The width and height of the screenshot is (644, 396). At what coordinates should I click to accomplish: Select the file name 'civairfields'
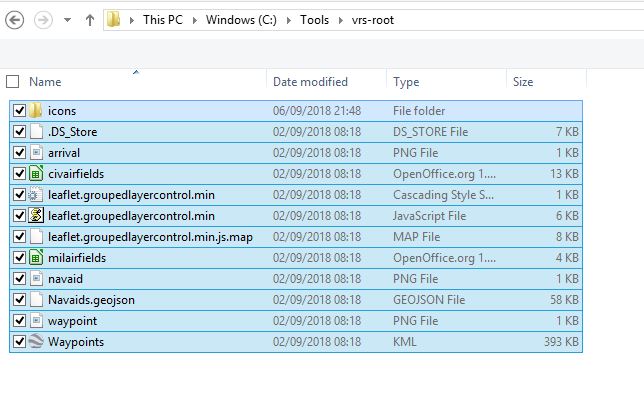coord(76,174)
